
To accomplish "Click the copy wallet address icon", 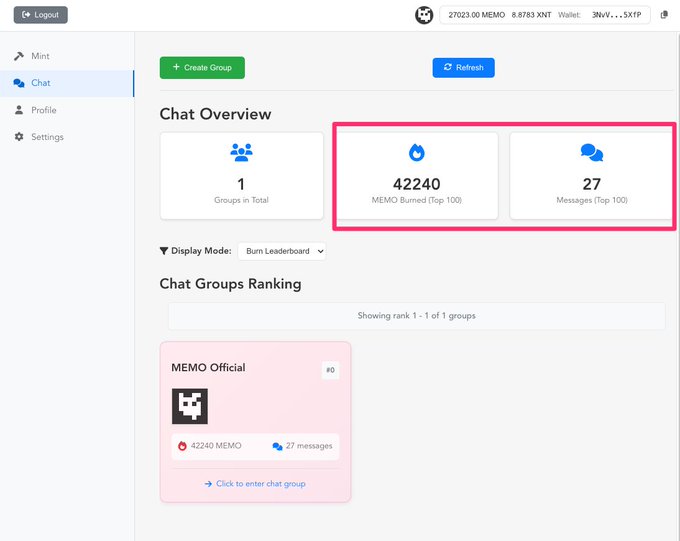I will 664,15.
